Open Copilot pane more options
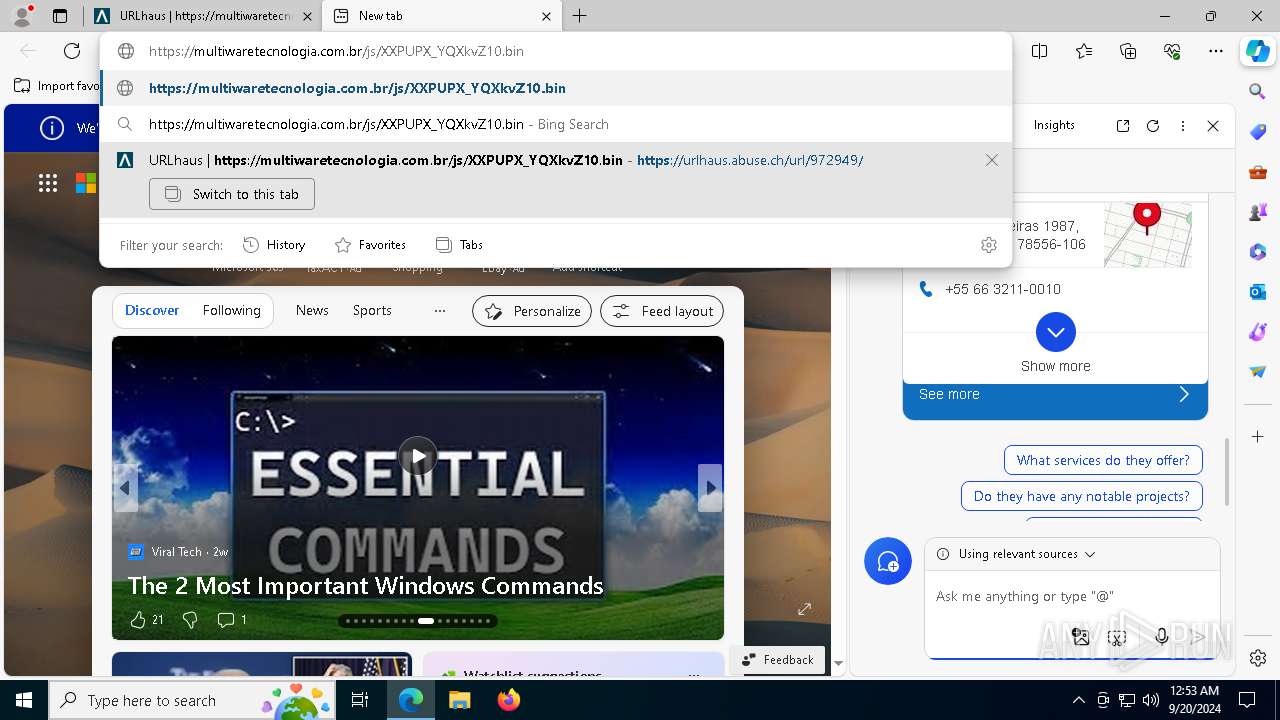Viewport: 1280px width, 720px height. click(x=1183, y=126)
